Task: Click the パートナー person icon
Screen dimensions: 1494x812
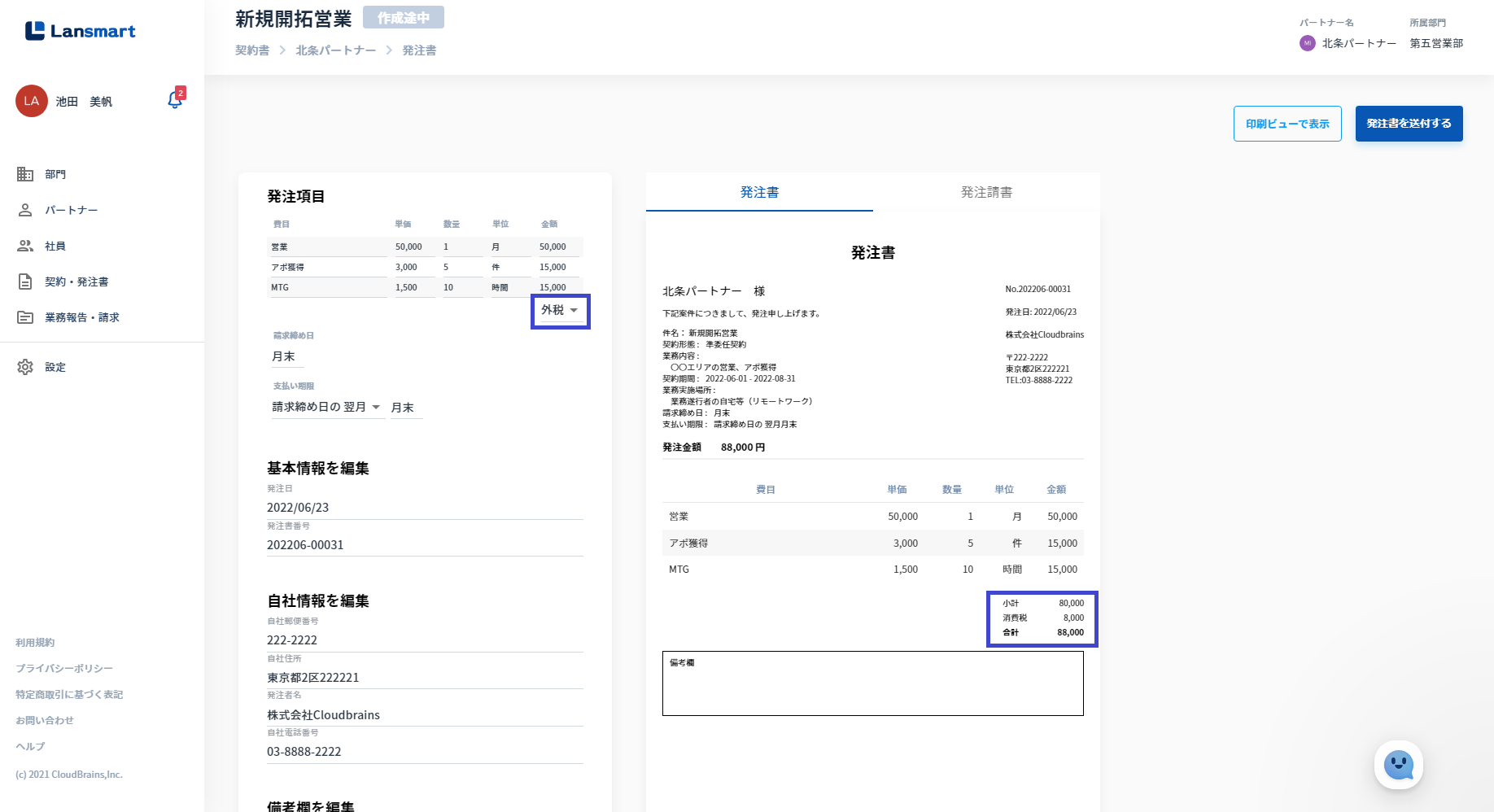Action: point(25,210)
